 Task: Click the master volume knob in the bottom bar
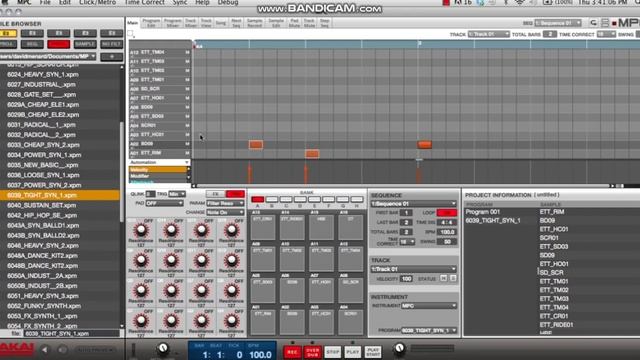click(399, 349)
